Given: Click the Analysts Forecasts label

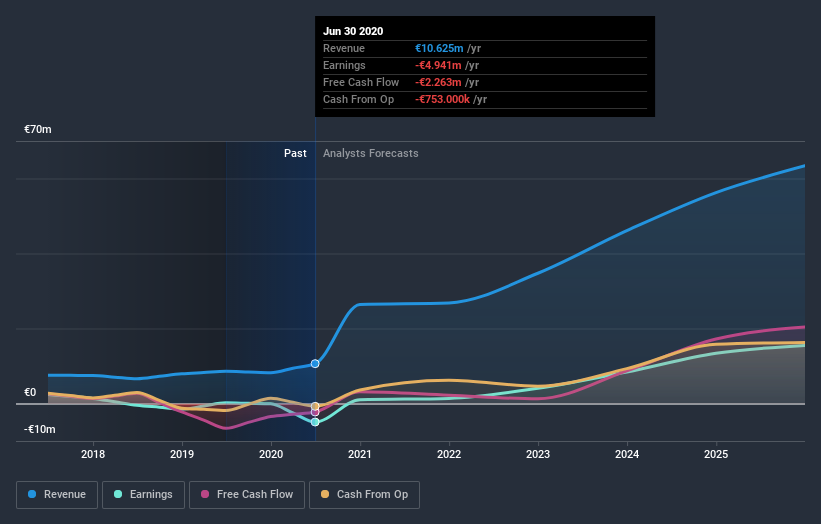Looking at the screenshot, I should (x=371, y=153).
